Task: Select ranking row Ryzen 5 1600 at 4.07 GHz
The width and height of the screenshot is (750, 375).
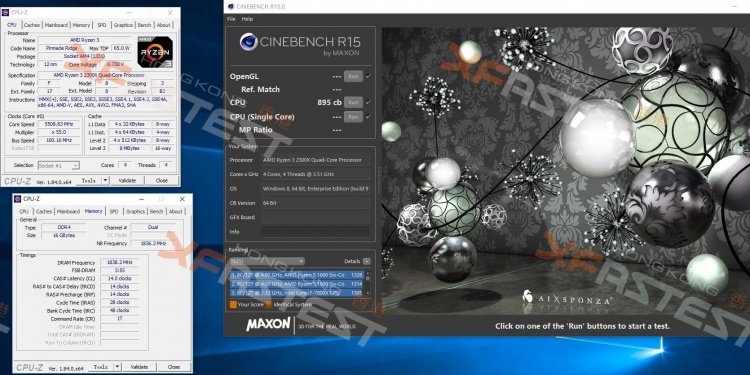Action: coord(298,275)
